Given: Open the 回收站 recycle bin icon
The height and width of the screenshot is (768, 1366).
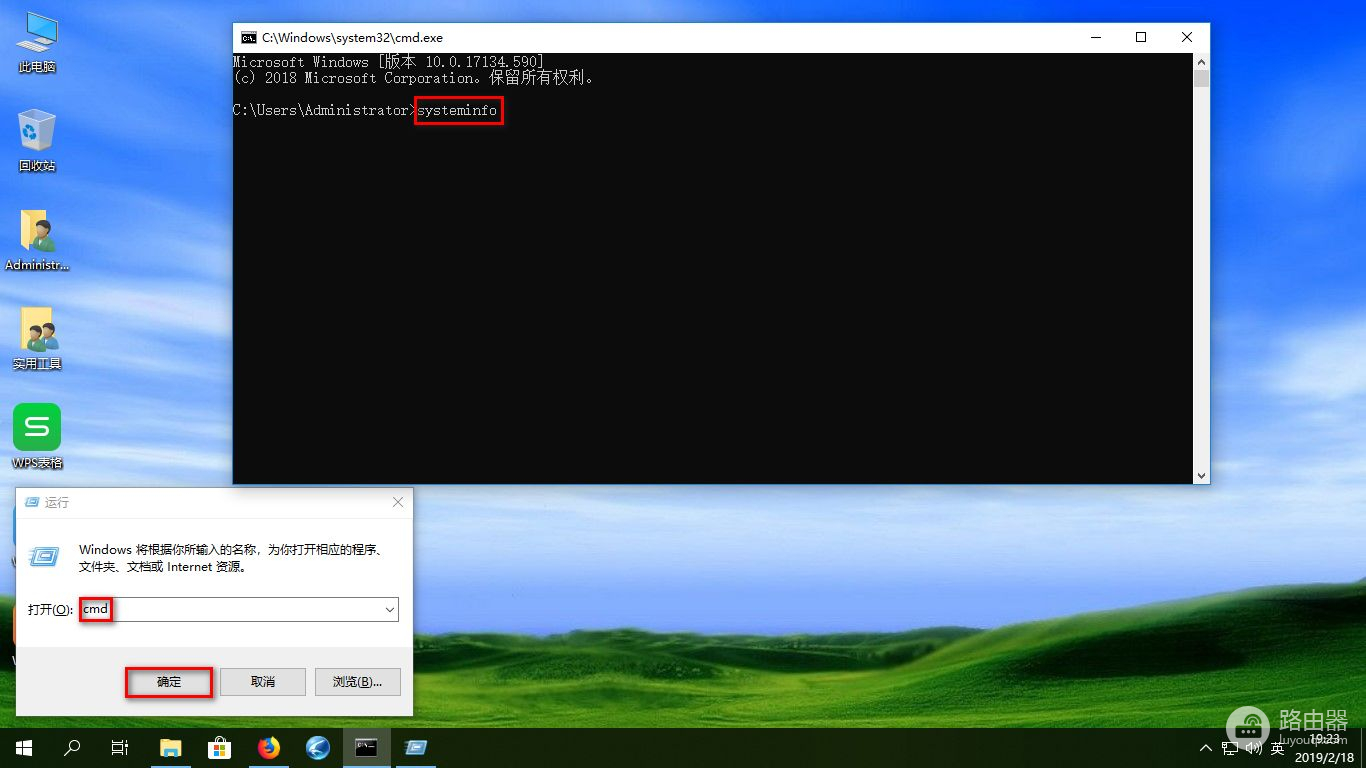Looking at the screenshot, I should coord(37,140).
